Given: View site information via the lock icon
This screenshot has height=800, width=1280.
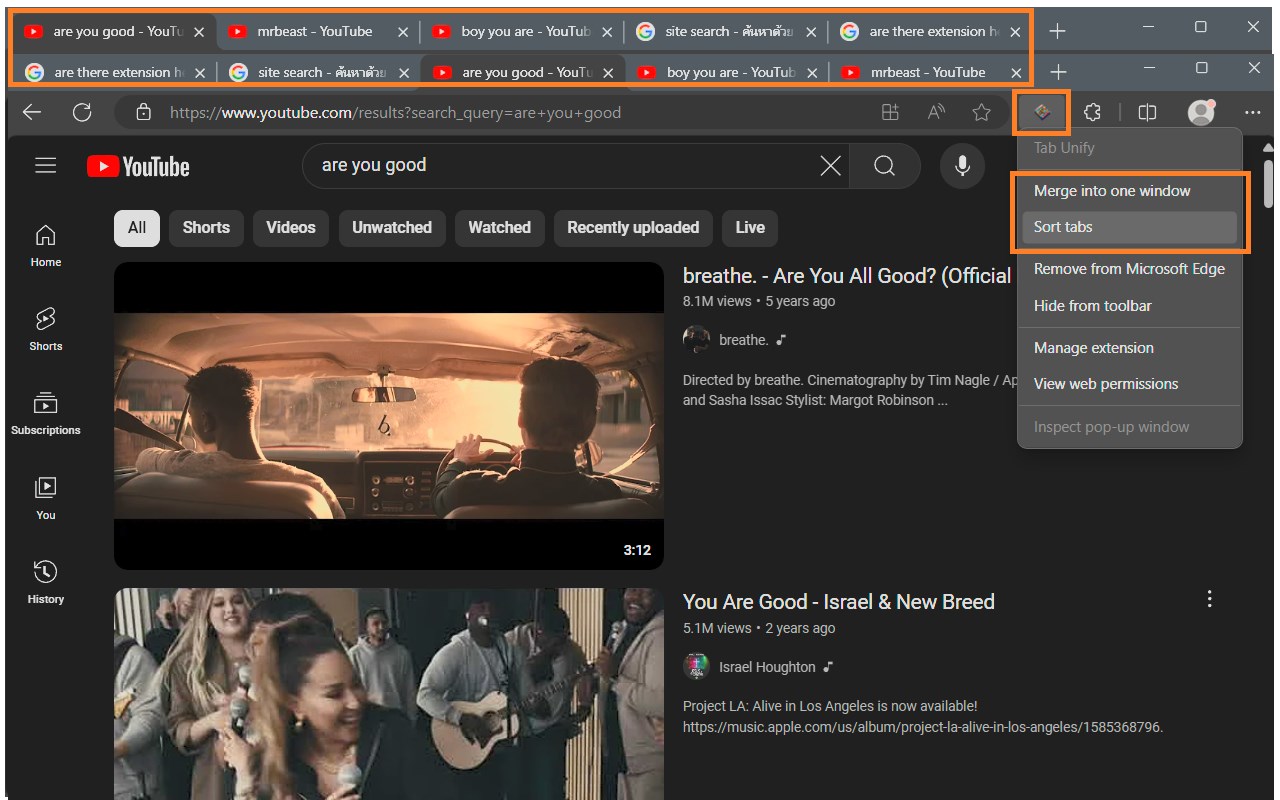Looking at the screenshot, I should (x=143, y=112).
